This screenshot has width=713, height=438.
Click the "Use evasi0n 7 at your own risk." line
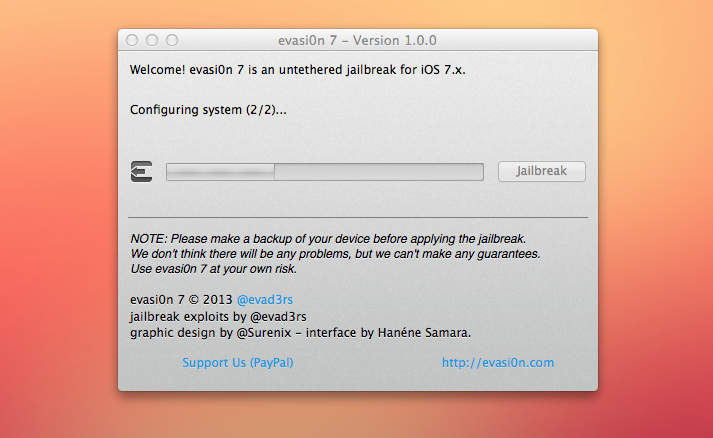coord(214,269)
